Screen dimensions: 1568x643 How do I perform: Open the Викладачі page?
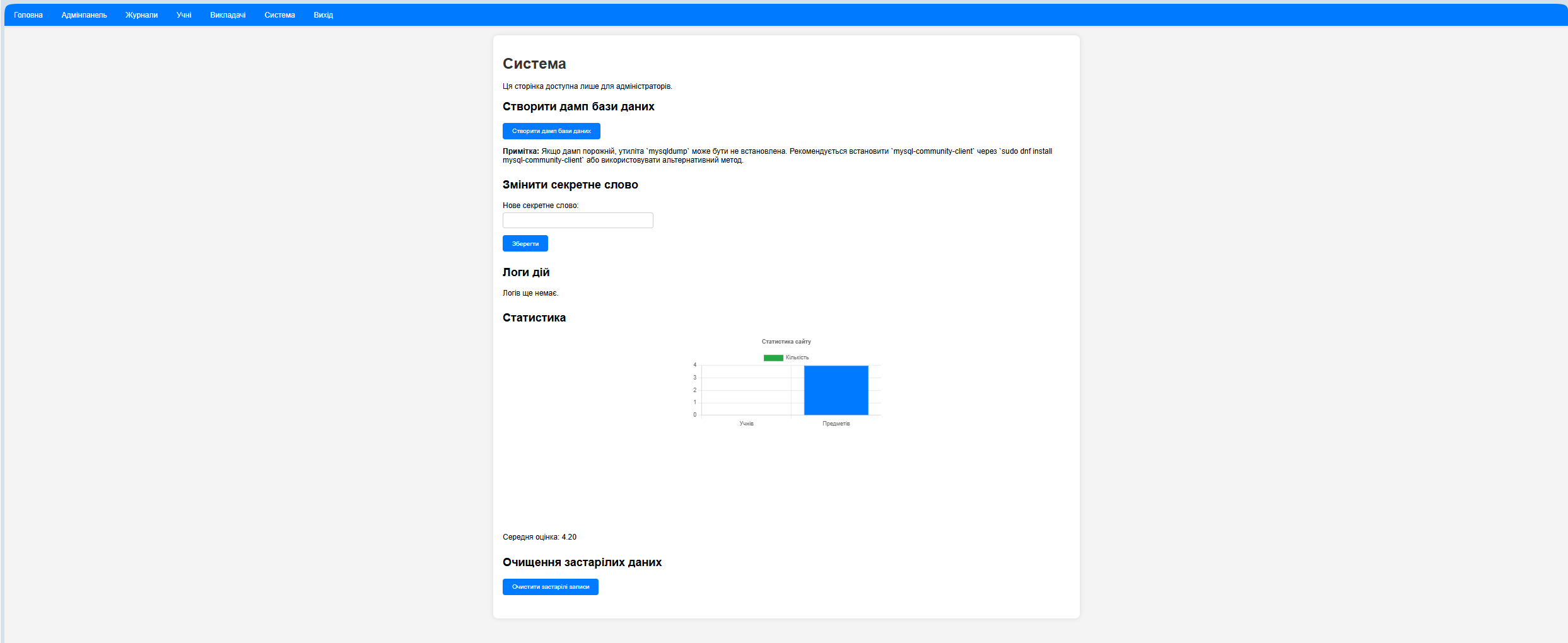[x=228, y=15]
